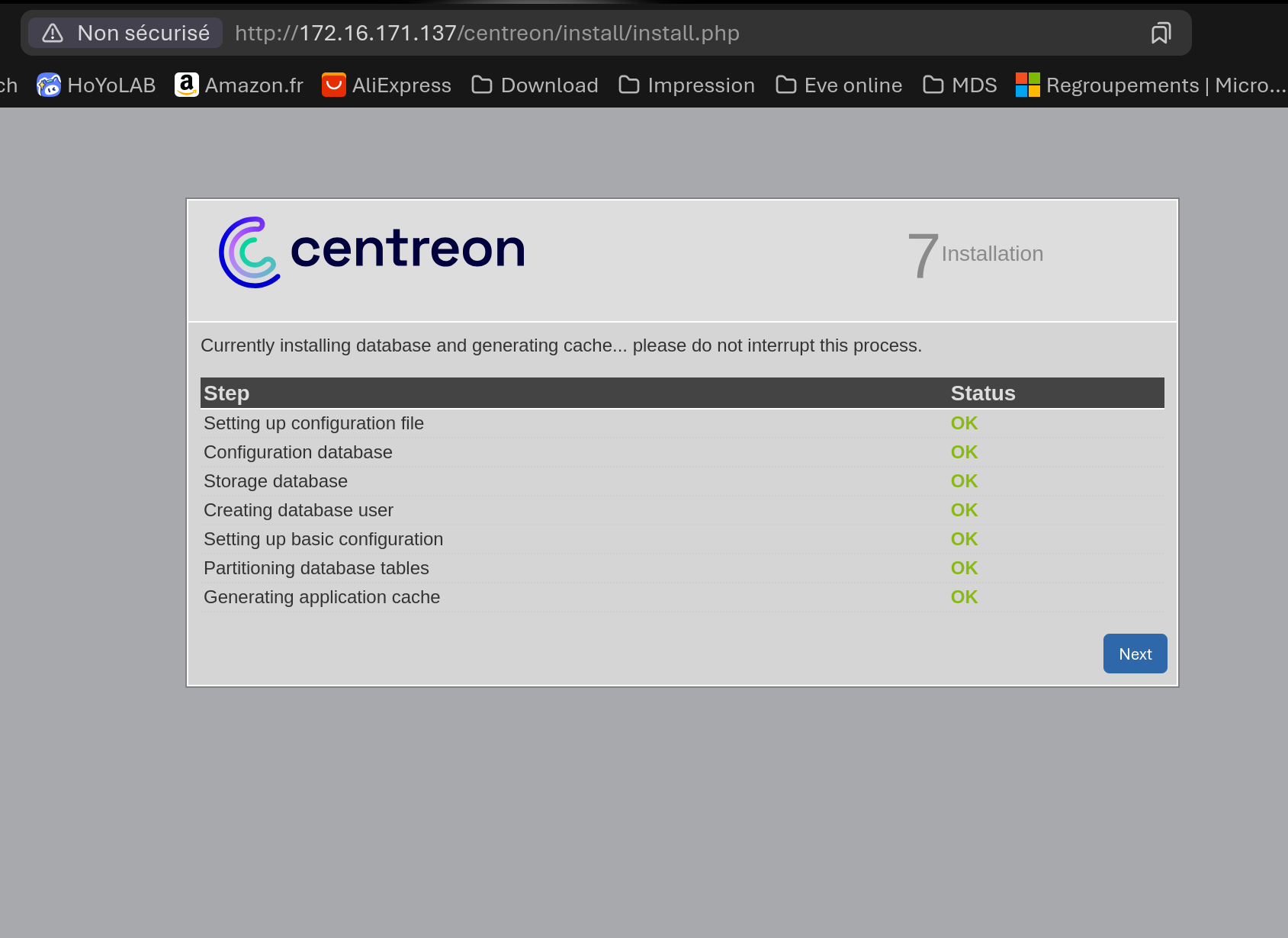The width and height of the screenshot is (1288, 938).
Task: Click the Centreon logo
Action: pos(372,252)
